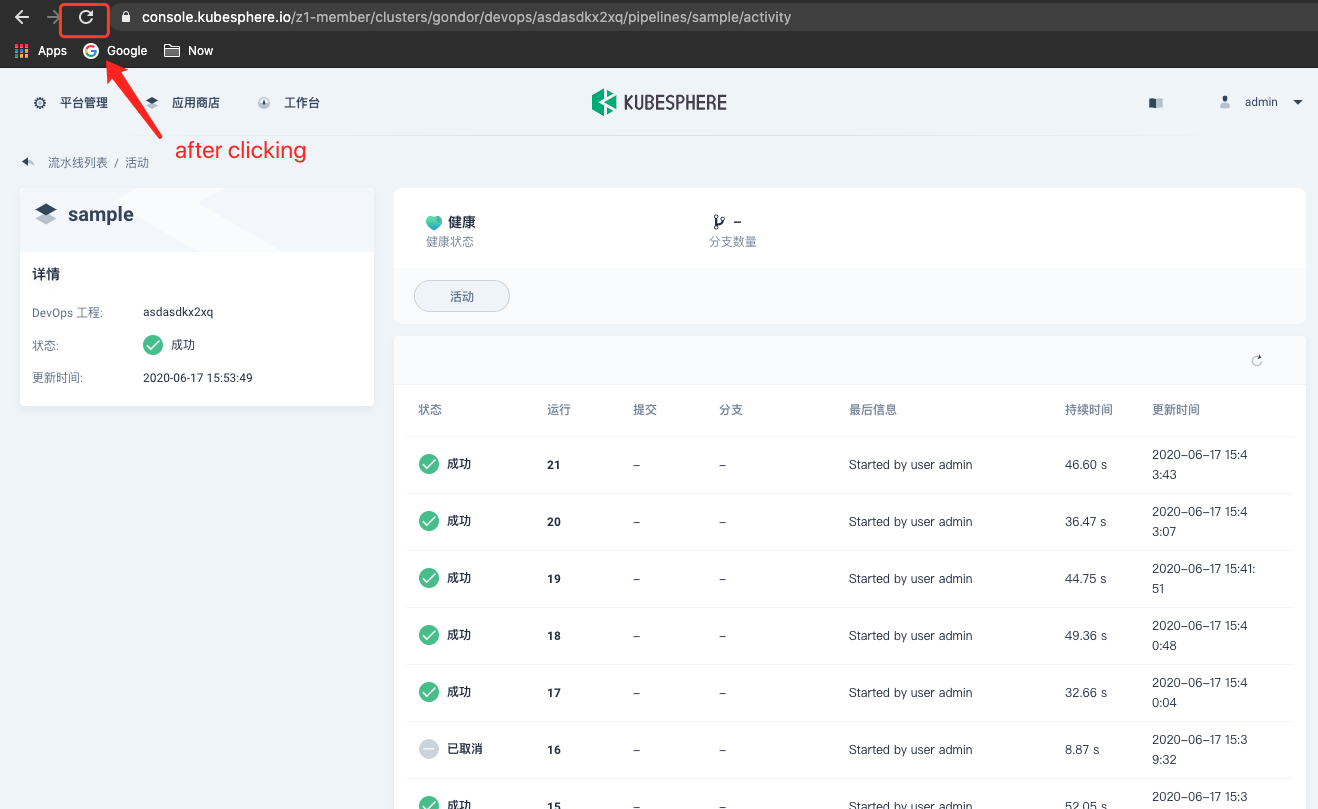Viewport: 1318px width, 809px height.
Task: Click the address bar URL
Action: pos(466,17)
